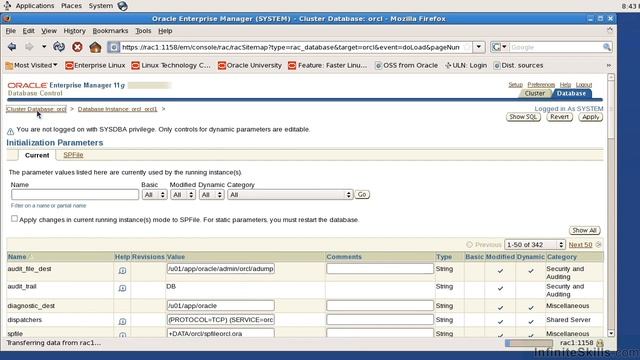
Task: Click the Name filter input field
Action: [75, 195]
